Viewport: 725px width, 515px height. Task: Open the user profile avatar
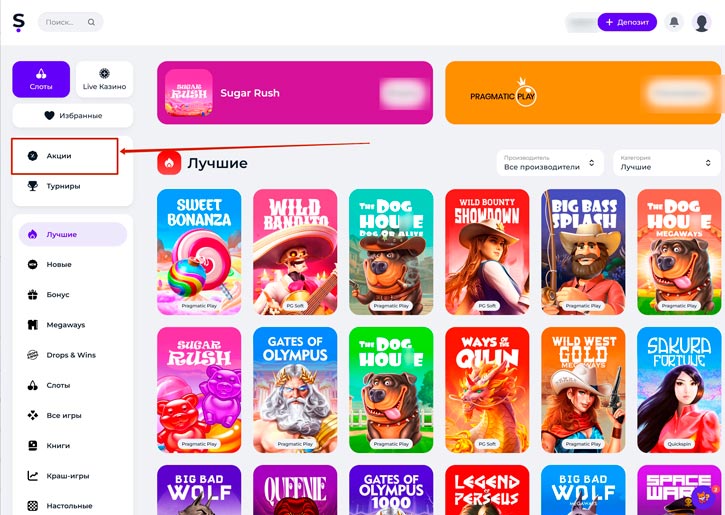(701, 22)
